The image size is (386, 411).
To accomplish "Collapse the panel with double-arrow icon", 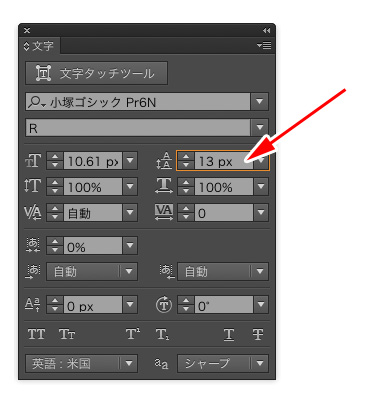I will tap(266, 31).
